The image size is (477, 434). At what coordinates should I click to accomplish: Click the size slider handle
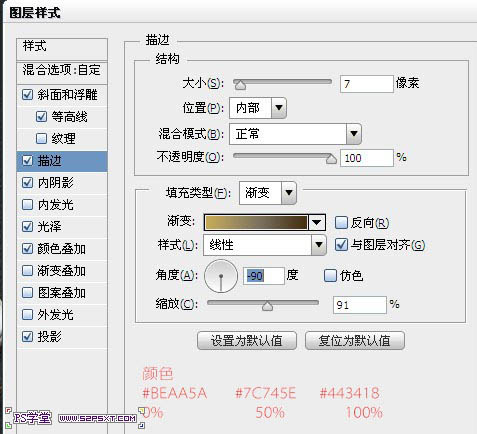(240, 85)
